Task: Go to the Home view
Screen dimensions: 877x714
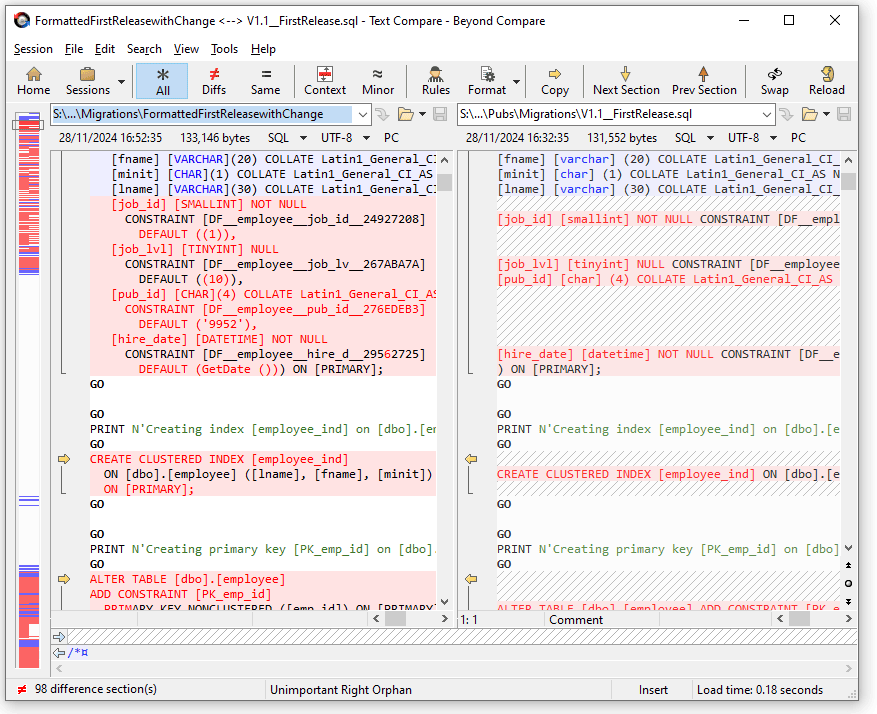Action: click(34, 82)
